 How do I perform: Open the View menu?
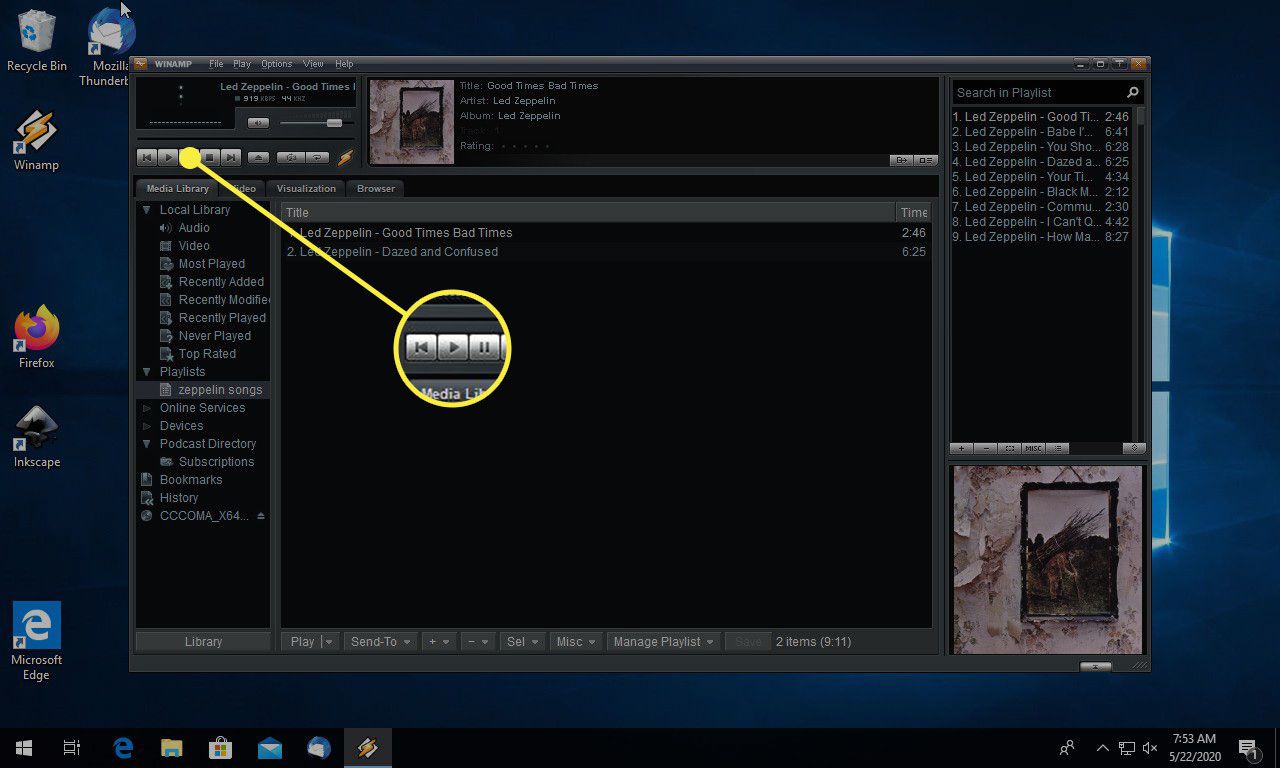313,64
